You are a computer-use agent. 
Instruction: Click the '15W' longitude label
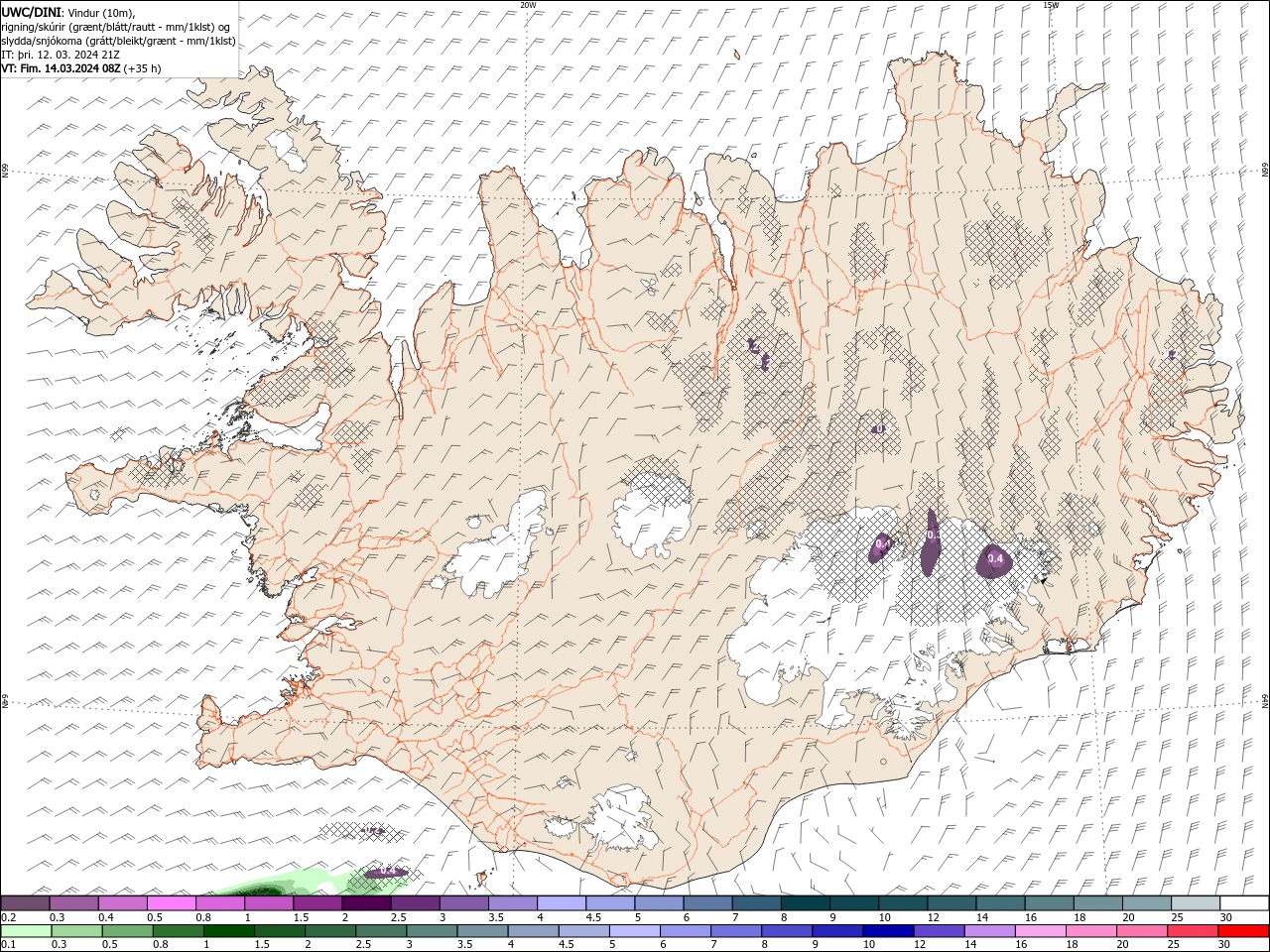tap(1051, 5)
